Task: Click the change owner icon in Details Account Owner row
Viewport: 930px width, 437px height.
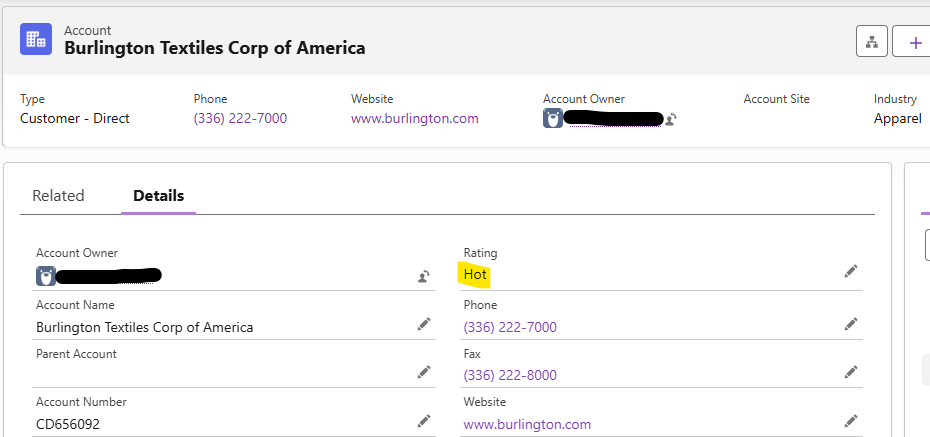Action: 423,276
